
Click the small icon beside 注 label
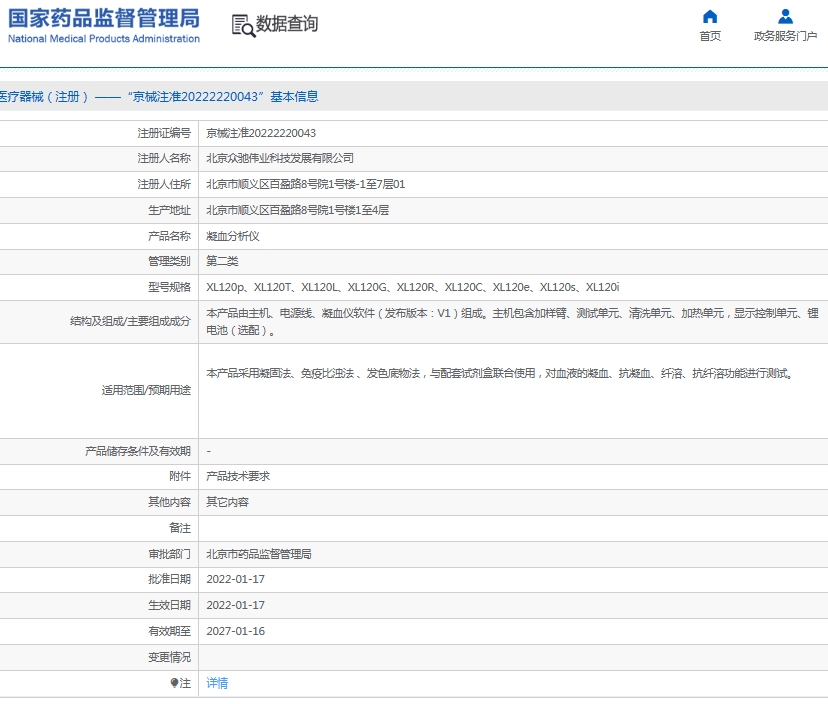pyautogui.click(x=174, y=683)
